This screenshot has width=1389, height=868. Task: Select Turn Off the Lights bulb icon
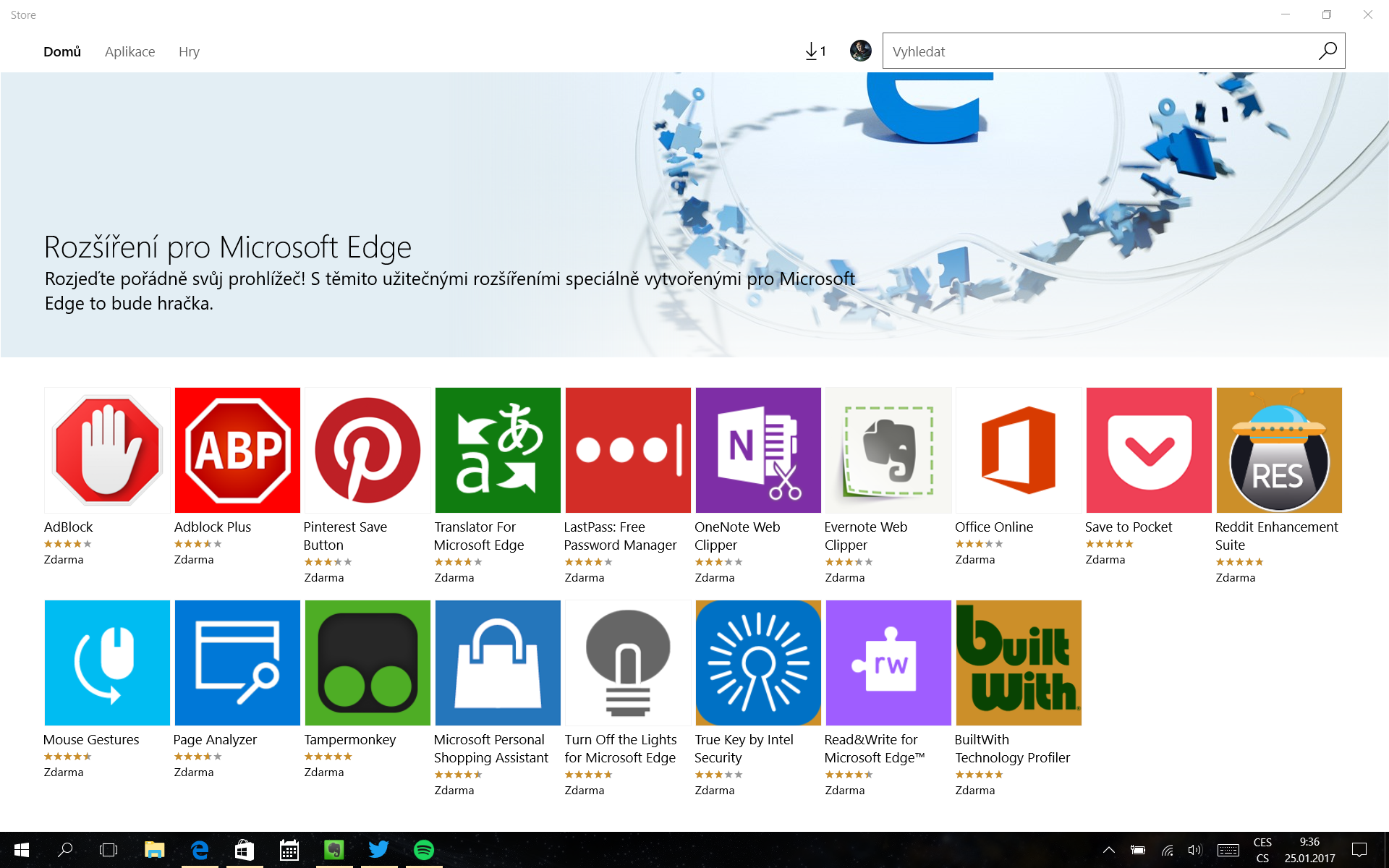(x=628, y=663)
